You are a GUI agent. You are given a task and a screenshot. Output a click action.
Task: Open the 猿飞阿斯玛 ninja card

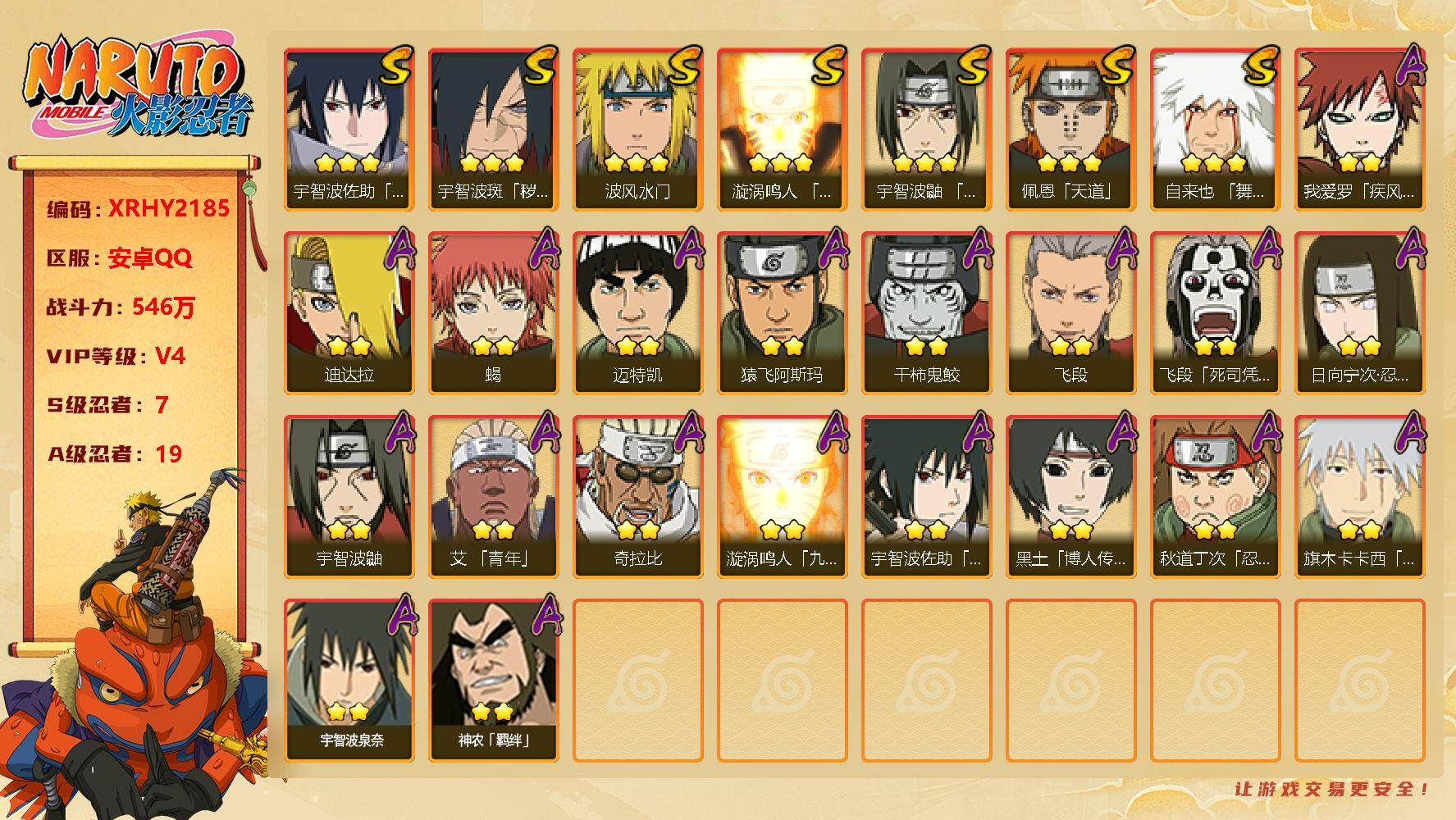pos(782,313)
